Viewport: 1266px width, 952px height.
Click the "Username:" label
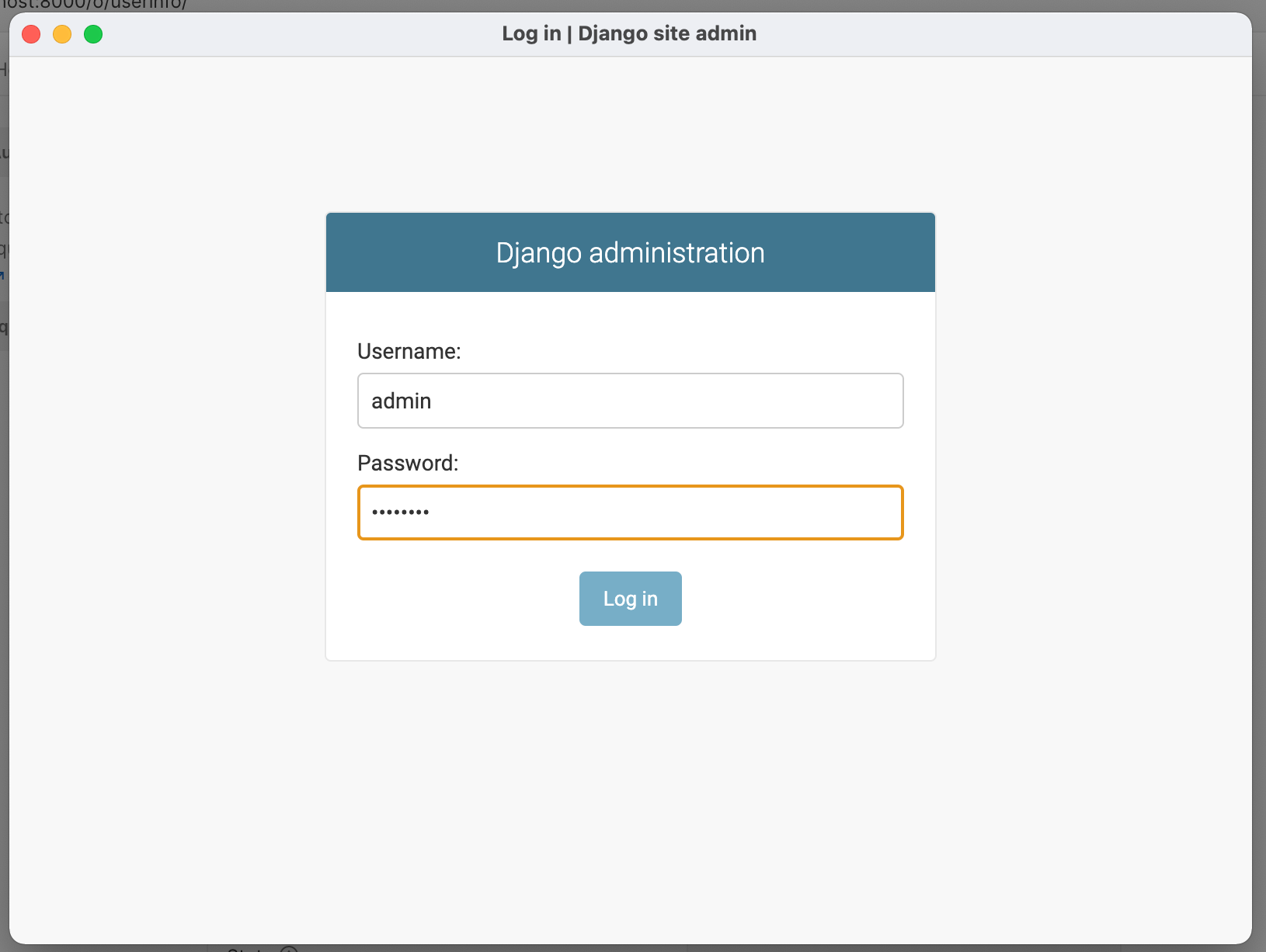(409, 352)
